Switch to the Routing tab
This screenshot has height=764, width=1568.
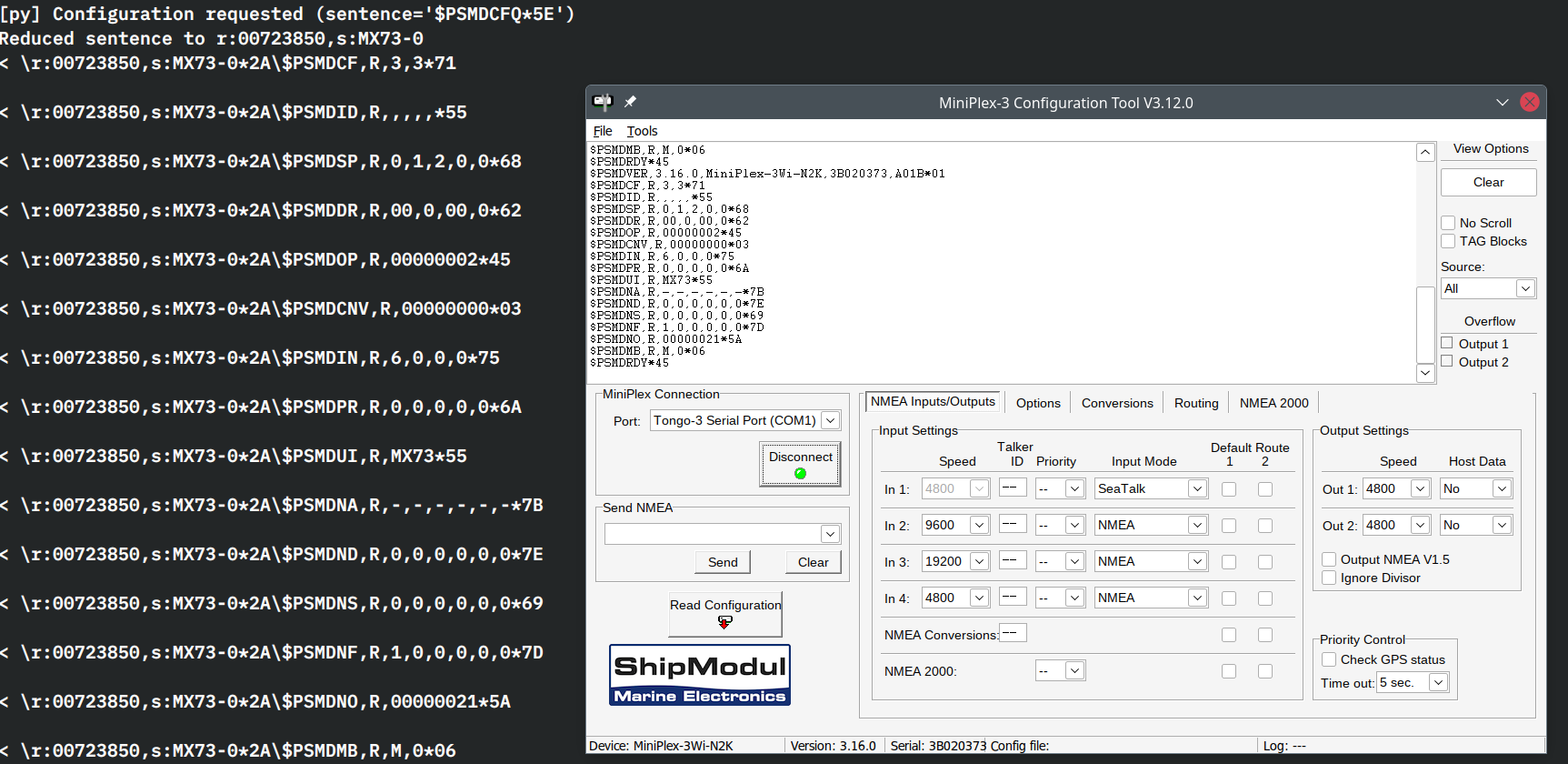pos(1196,403)
